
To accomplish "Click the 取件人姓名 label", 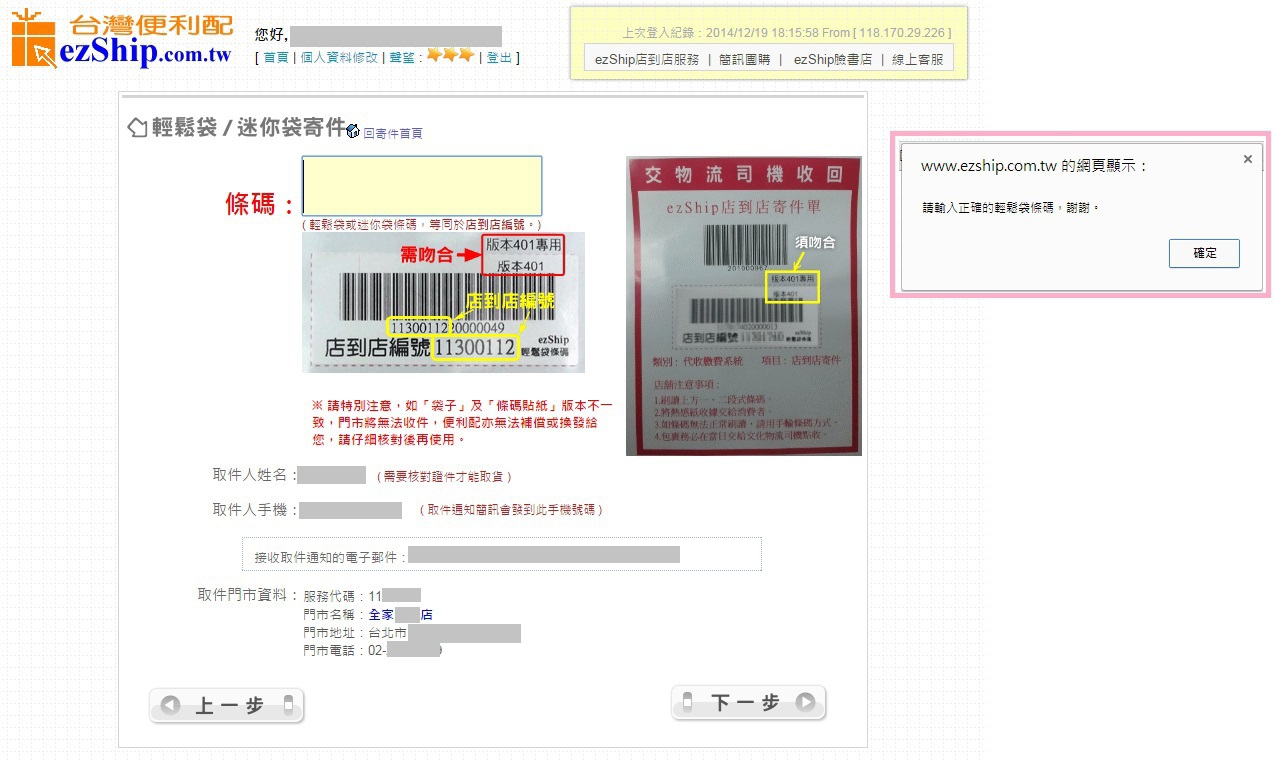I will [x=255, y=475].
